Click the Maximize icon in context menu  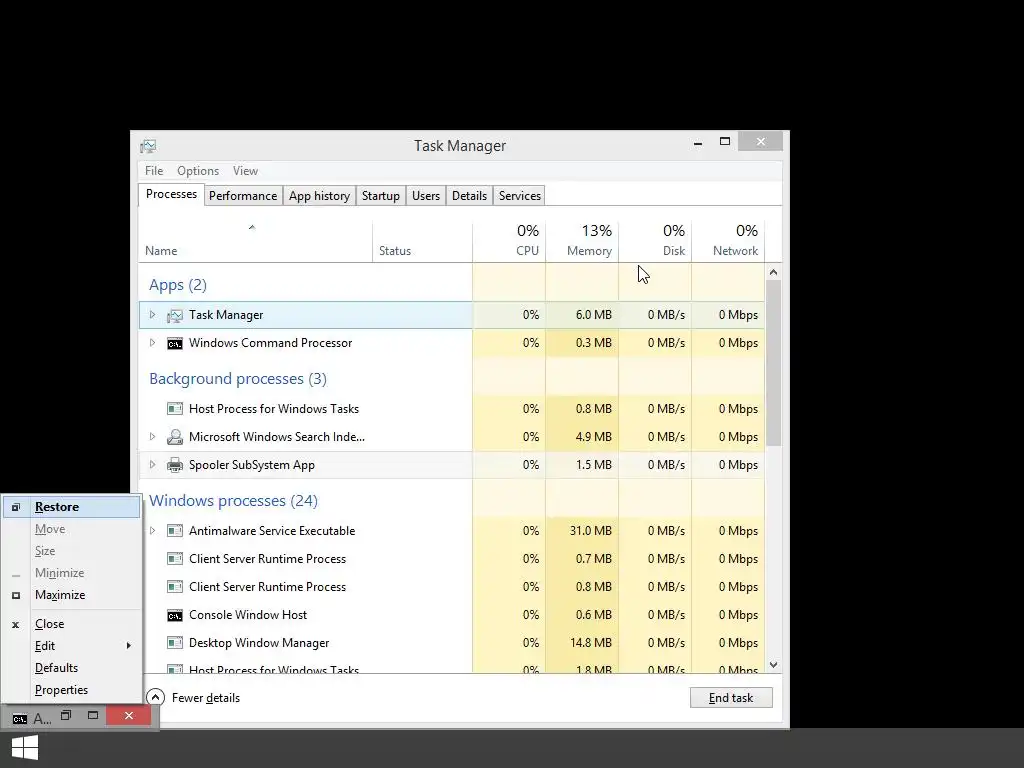(x=16, y=596)
